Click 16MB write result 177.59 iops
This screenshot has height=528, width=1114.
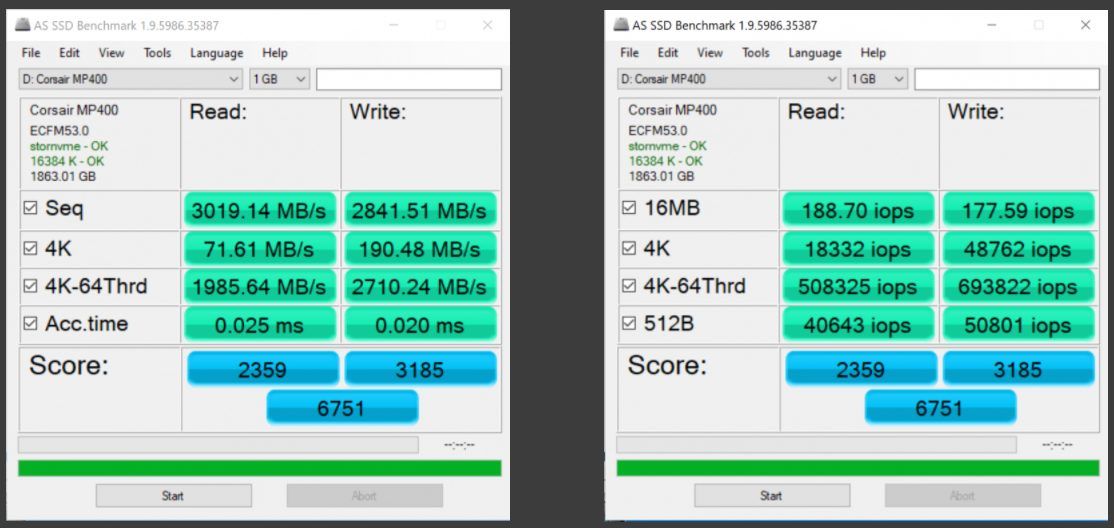(x=1018, y=210)
